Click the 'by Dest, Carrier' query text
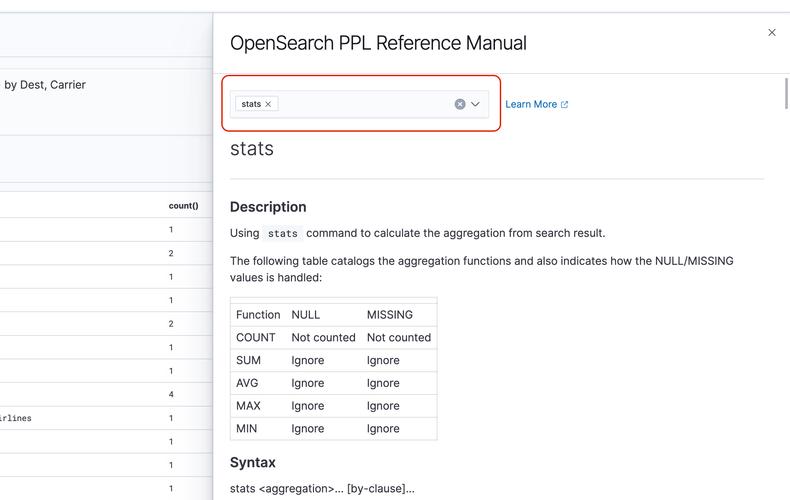The image size is (790, 500). 45,85
